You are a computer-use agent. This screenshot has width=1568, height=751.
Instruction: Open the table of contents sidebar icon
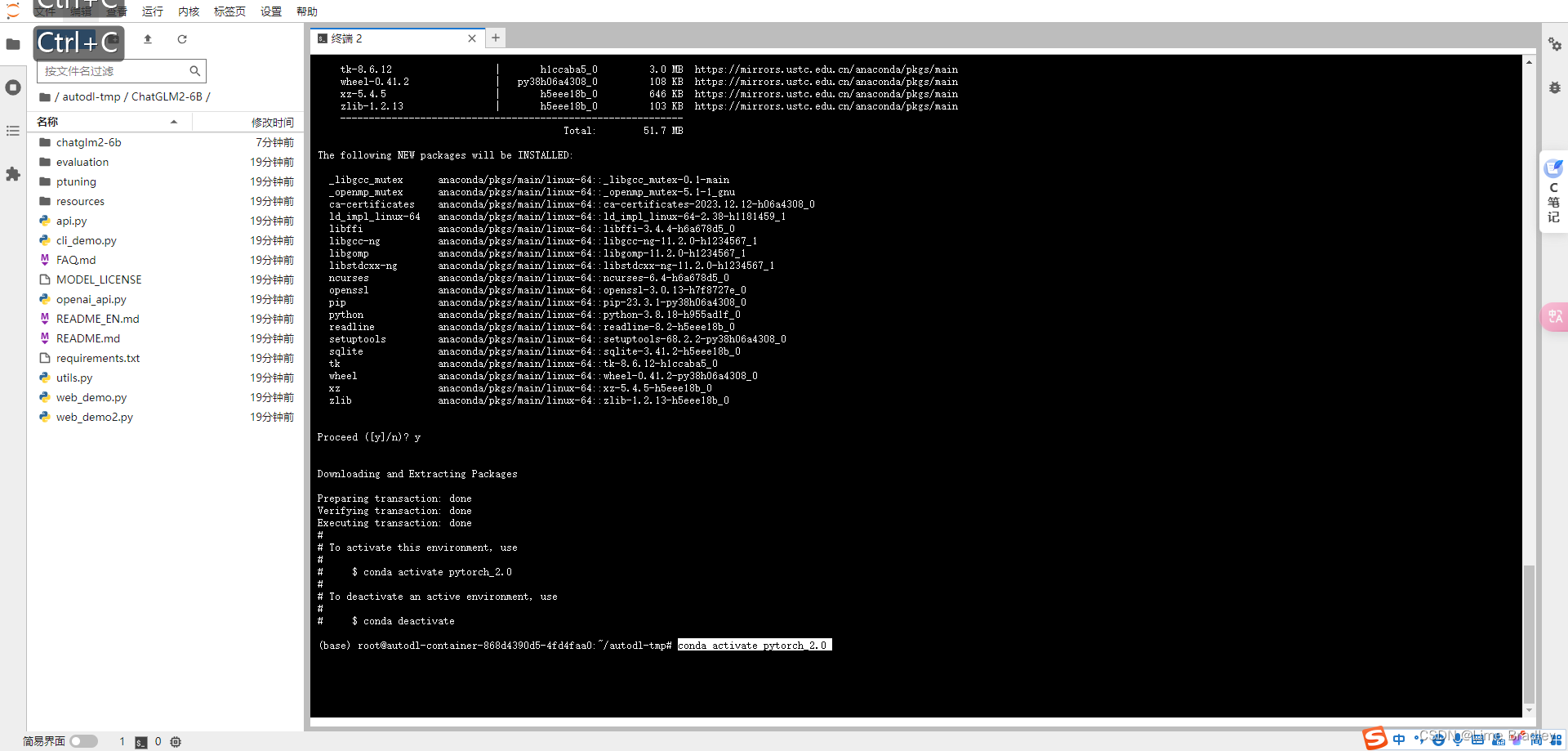tap(13, 131)
